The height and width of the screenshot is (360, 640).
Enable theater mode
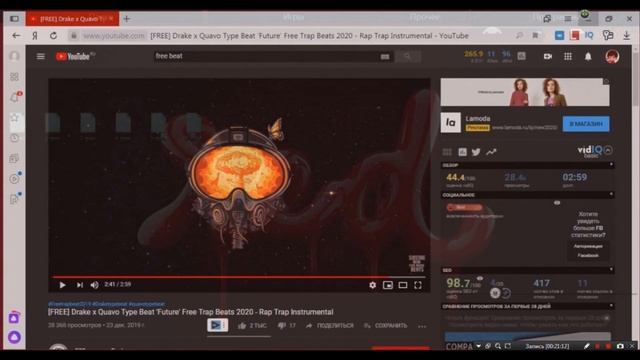403,285
